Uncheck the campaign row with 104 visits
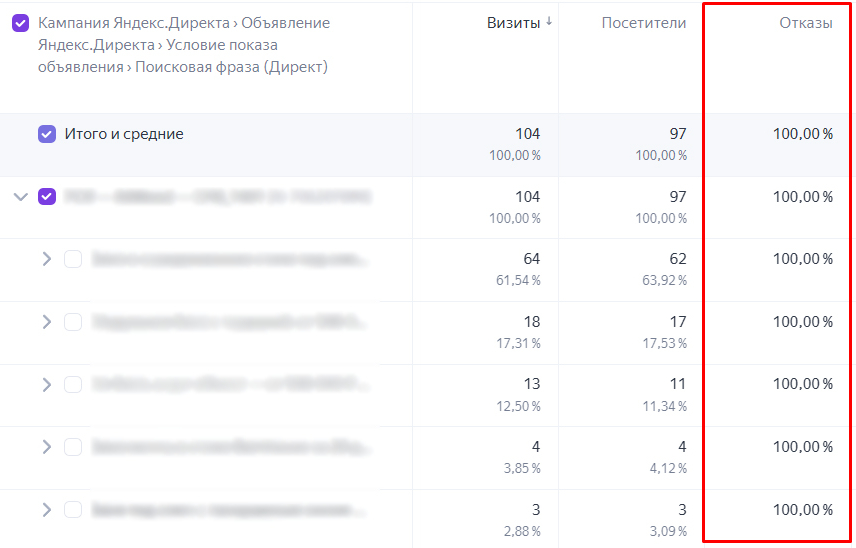The height and width of the screenshot is (548, 856). click(x=47, y=197)
